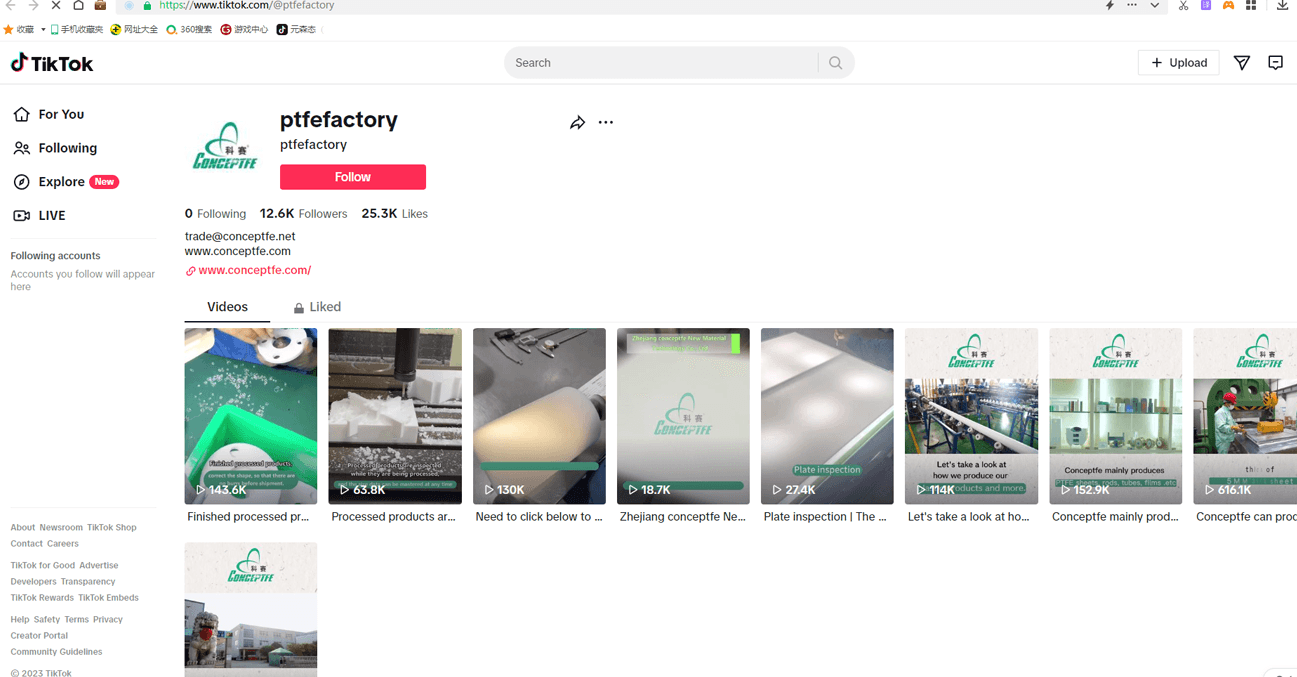The width and height of the screenshot is (1297, 677).
Task: Click the browser forward arrow
Action: click(x=33, y=5)
